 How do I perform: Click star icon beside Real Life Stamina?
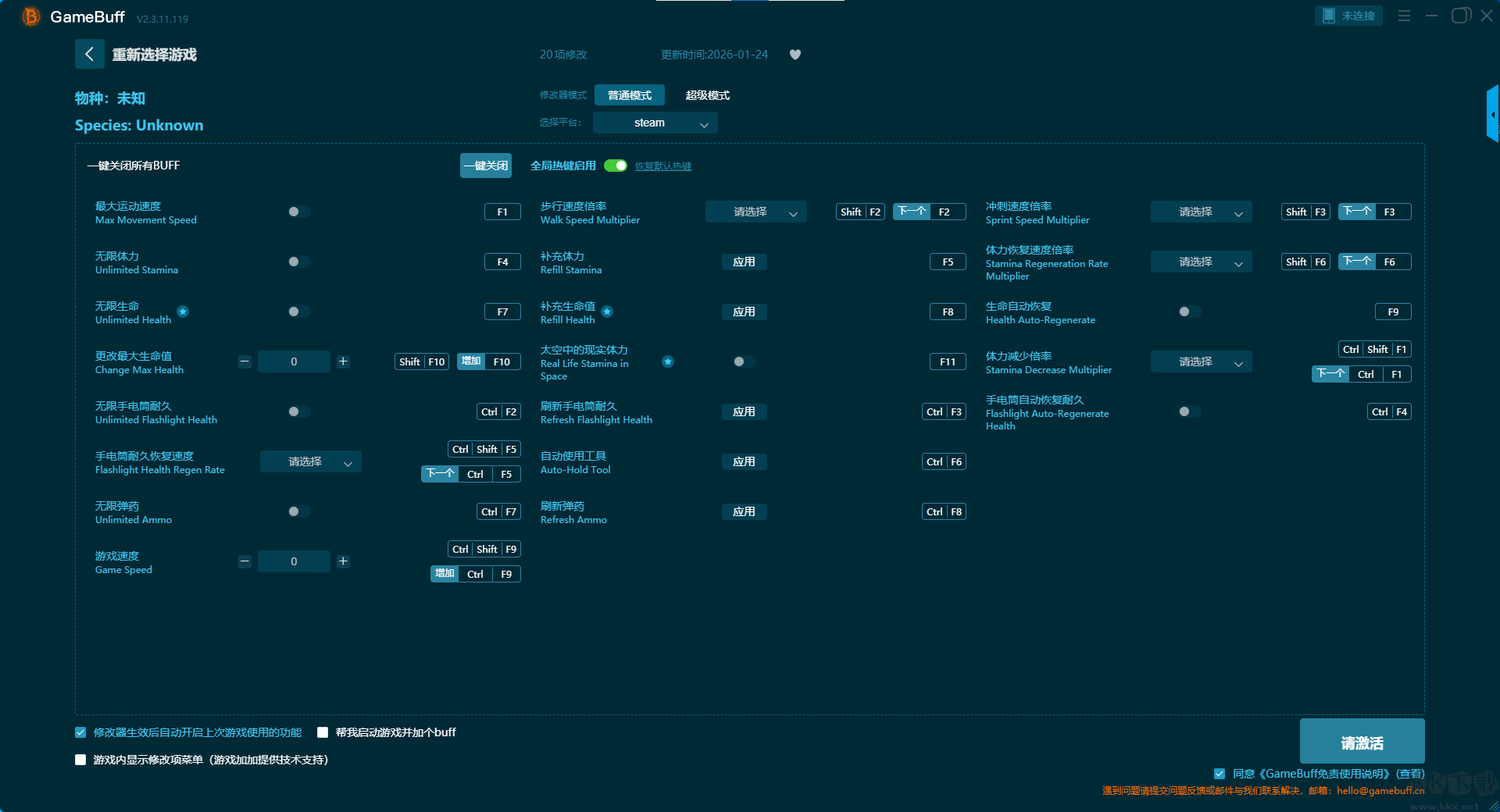tap(668, 361)
